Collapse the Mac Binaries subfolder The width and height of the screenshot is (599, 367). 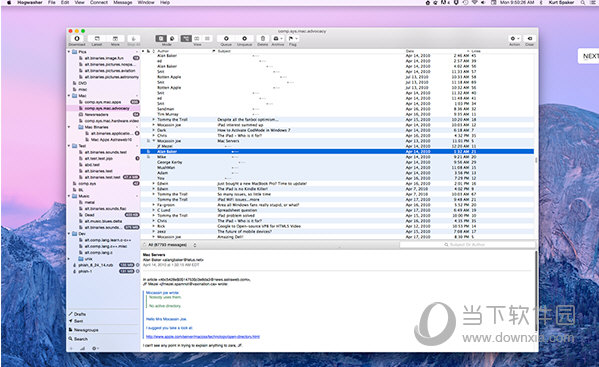[x=69, y=127]
